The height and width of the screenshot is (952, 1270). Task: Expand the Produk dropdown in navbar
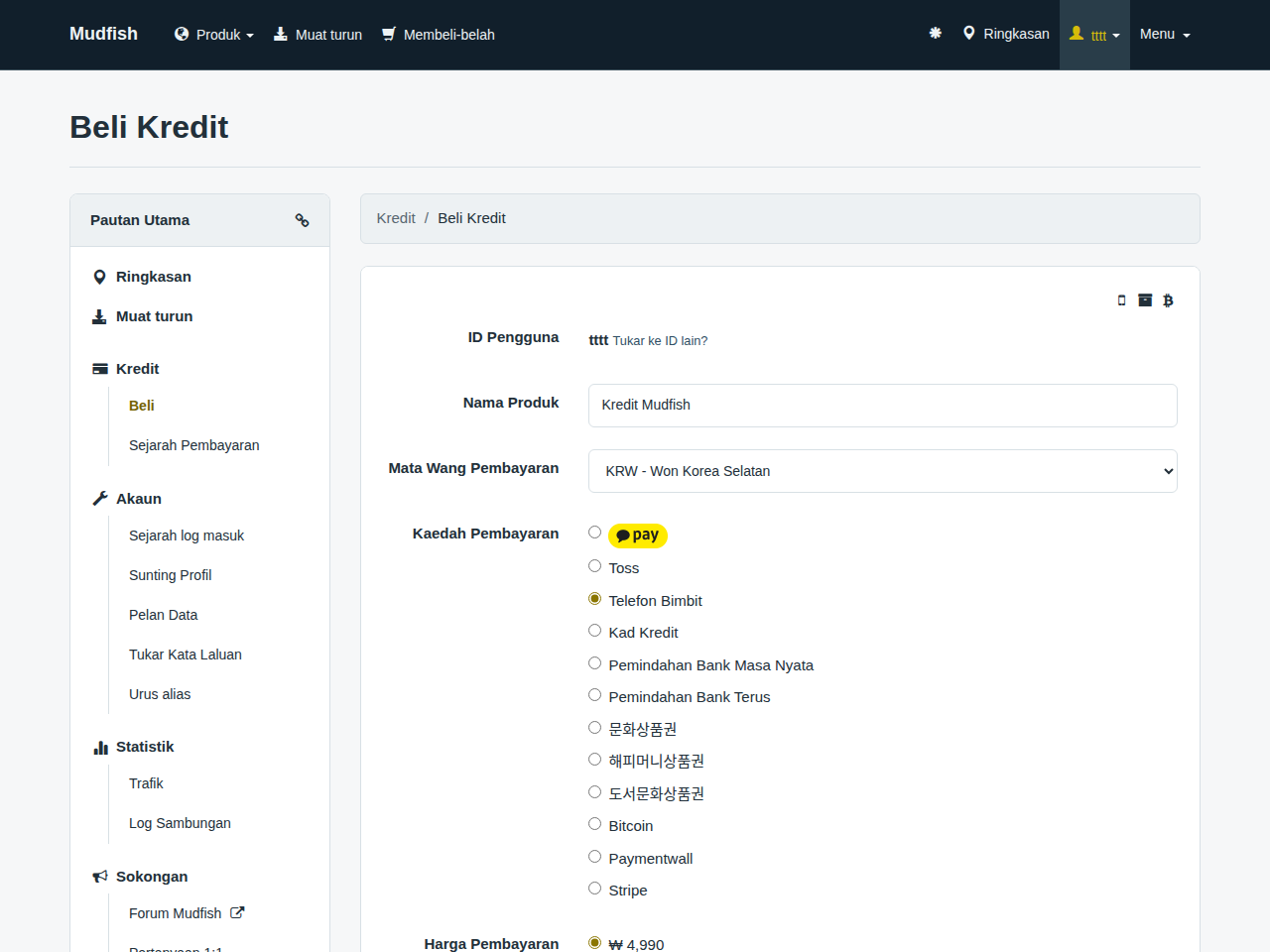click(x=214, y=35)
